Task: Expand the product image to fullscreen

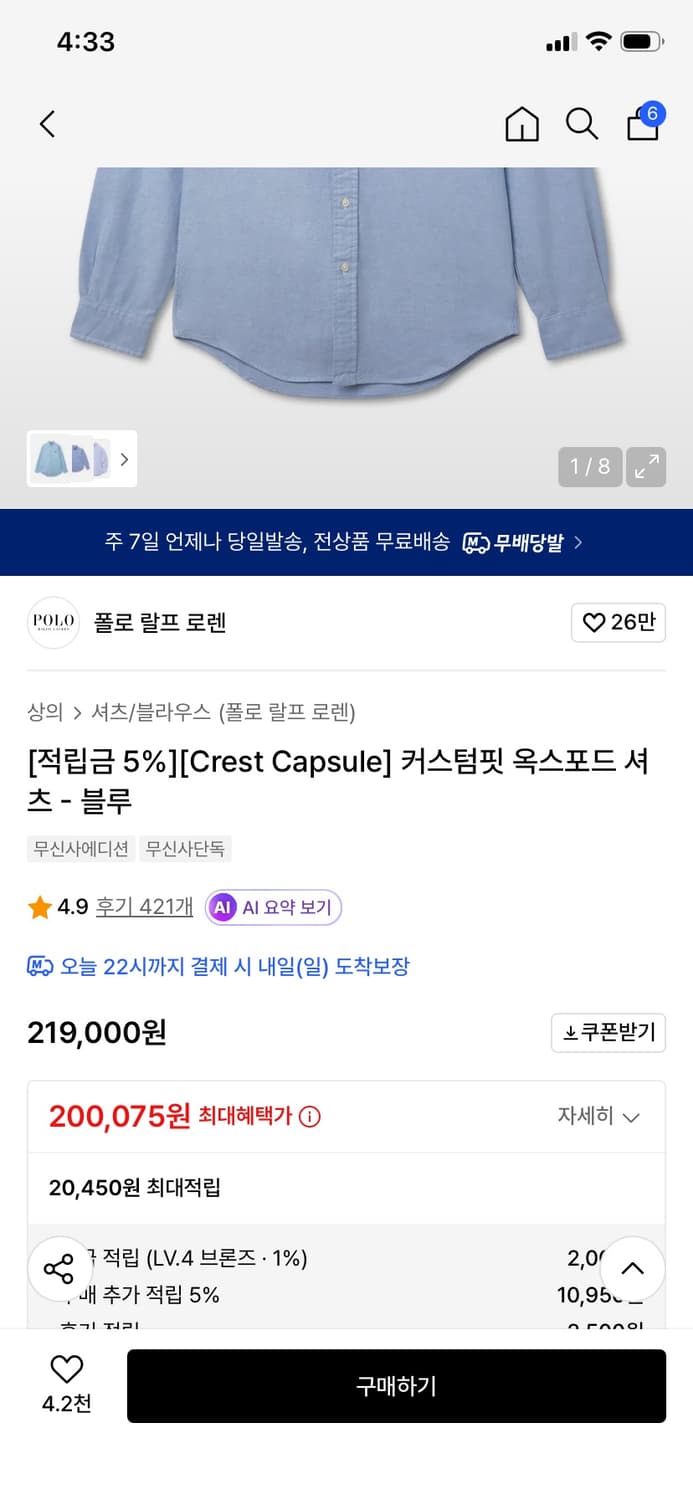Action: 645,467
